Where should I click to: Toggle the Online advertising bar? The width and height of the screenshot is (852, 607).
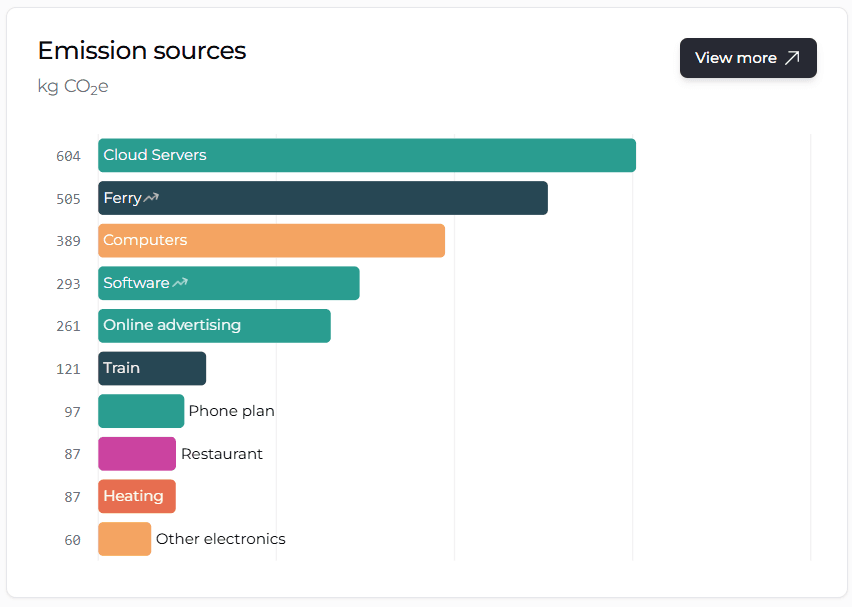point(213,325)
